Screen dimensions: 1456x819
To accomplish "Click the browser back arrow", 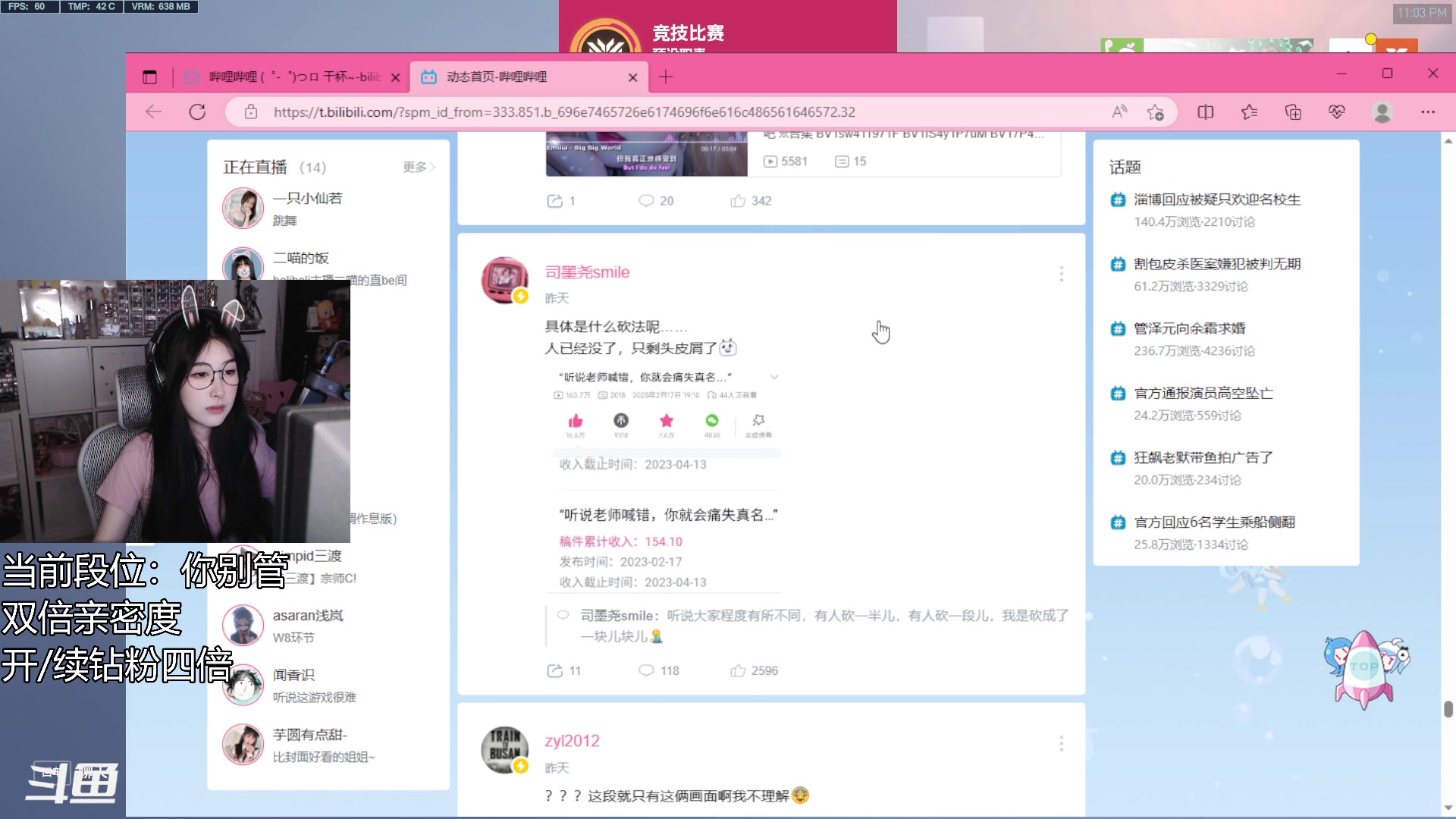I will (154, 112).
